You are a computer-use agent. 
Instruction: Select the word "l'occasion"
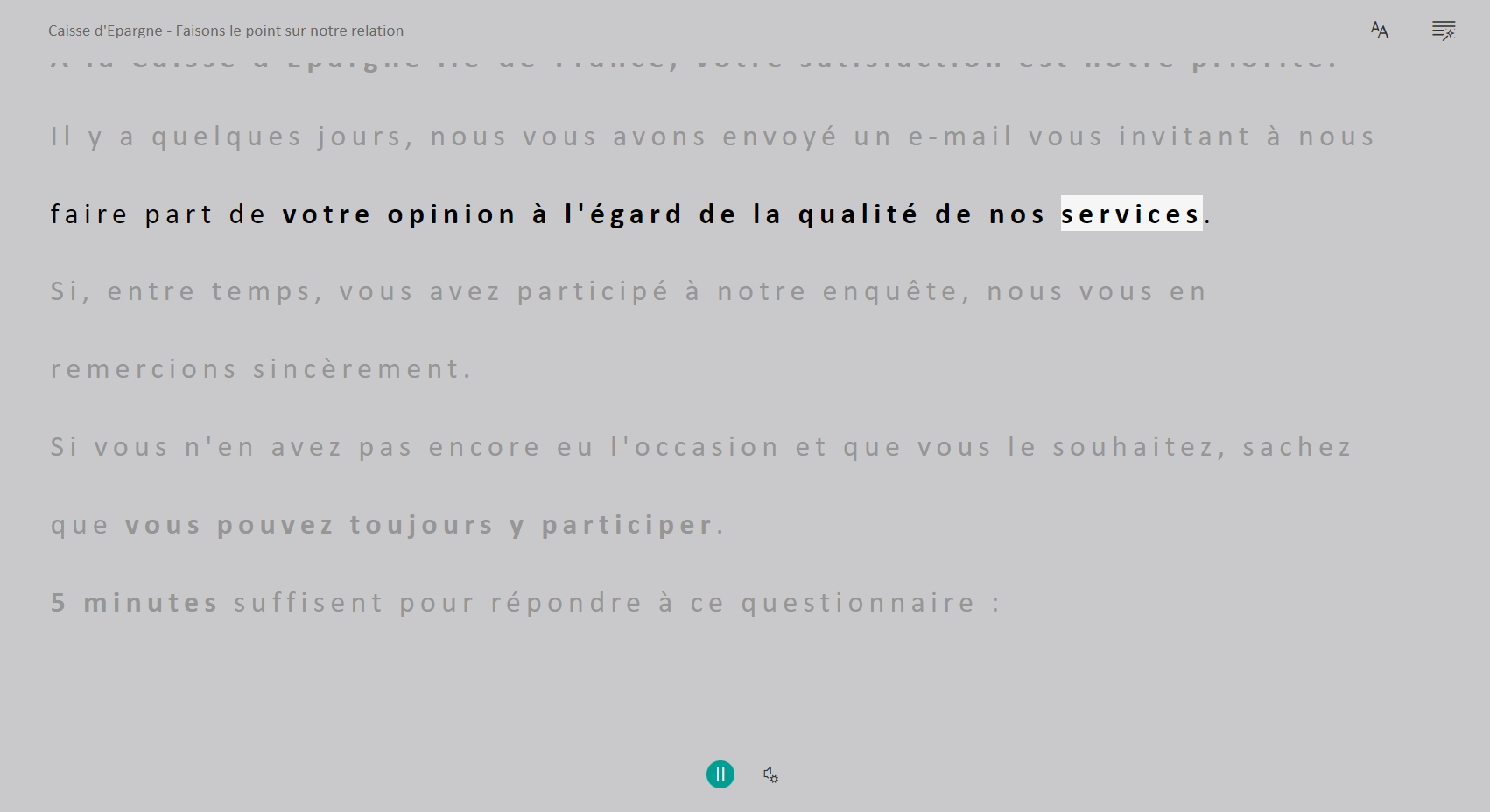(x=694, y=447)
